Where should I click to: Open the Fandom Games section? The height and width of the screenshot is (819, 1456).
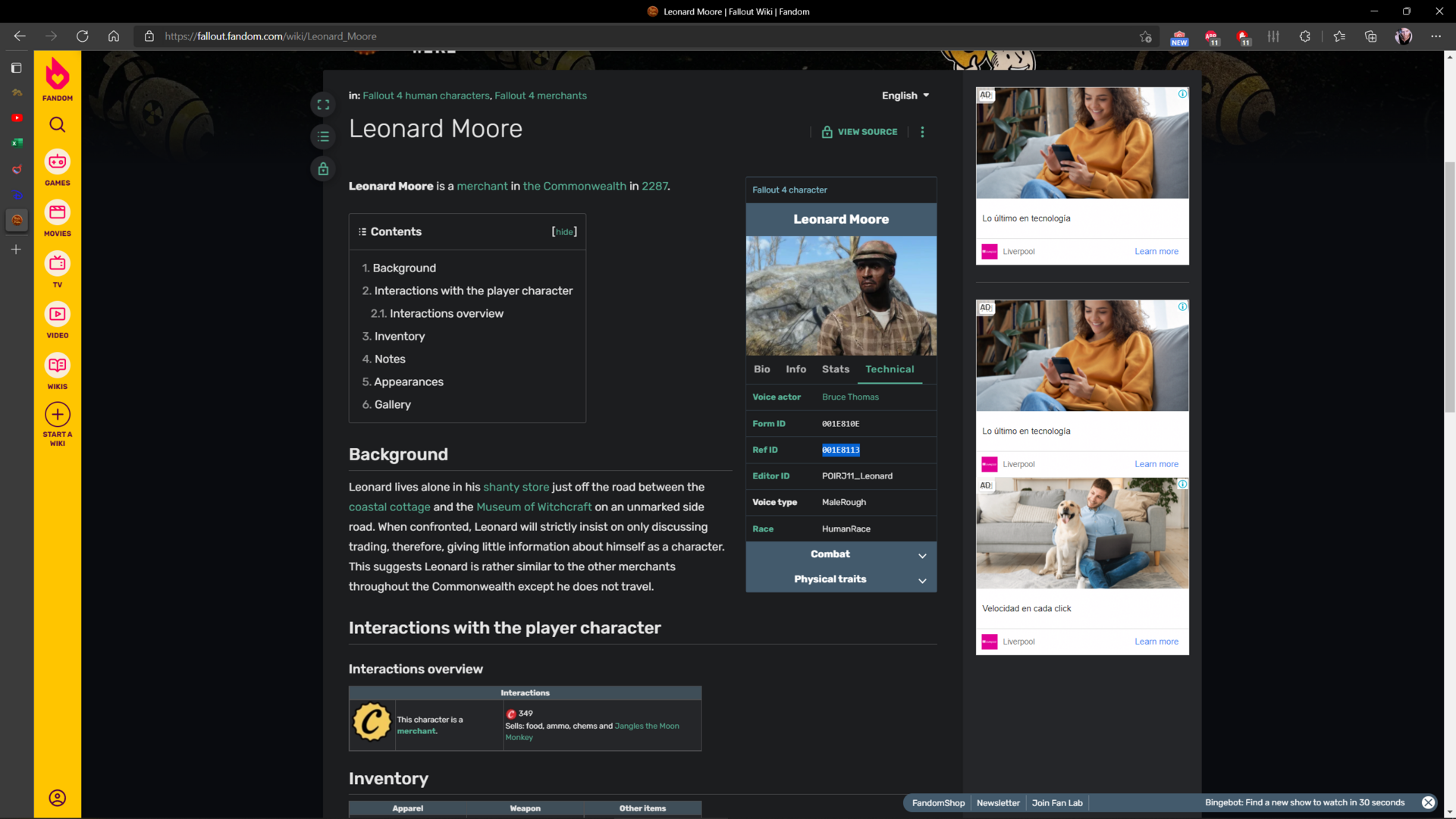point(58,168)
